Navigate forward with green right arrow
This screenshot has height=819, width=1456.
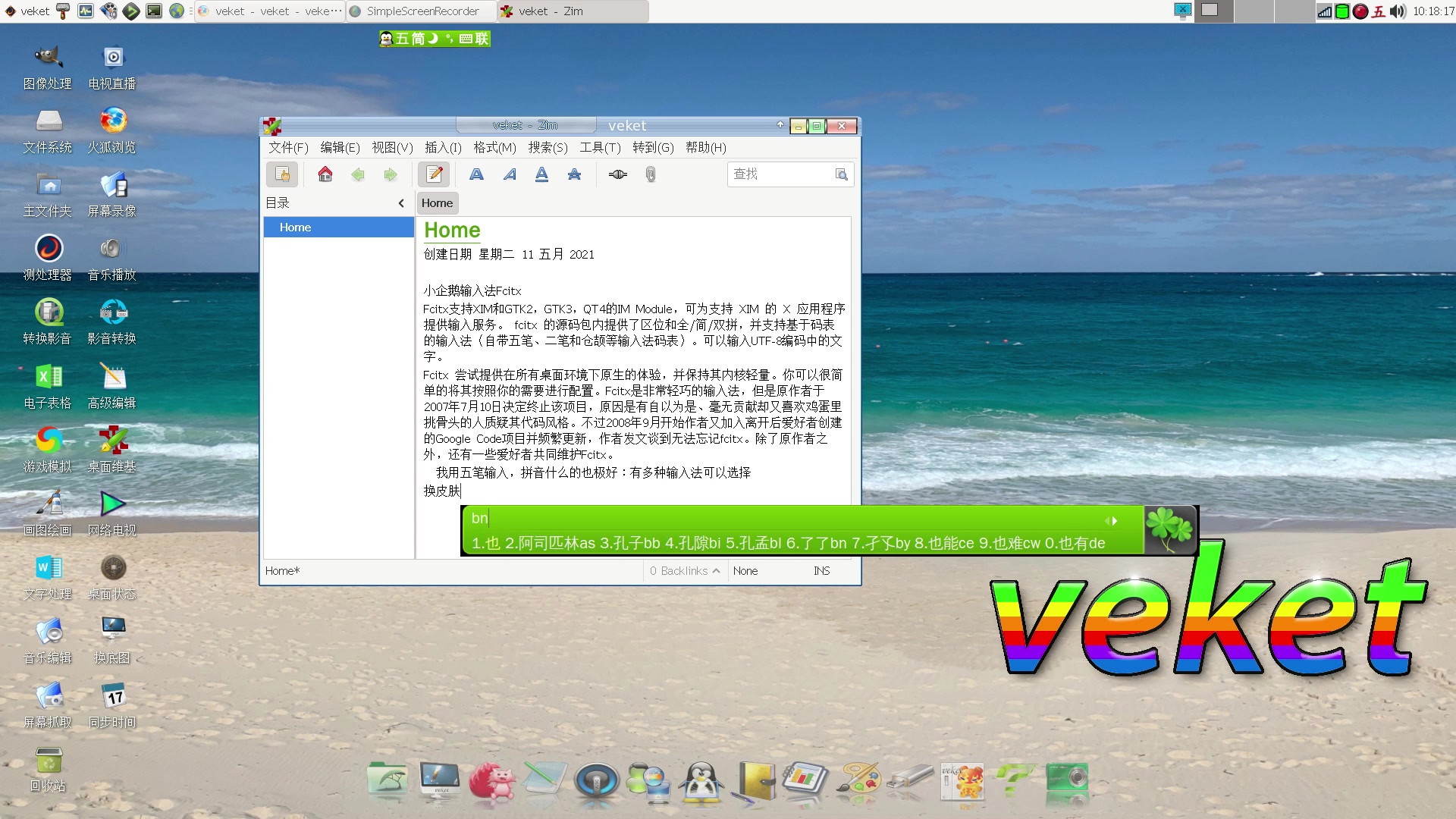(x=391, y=174)
